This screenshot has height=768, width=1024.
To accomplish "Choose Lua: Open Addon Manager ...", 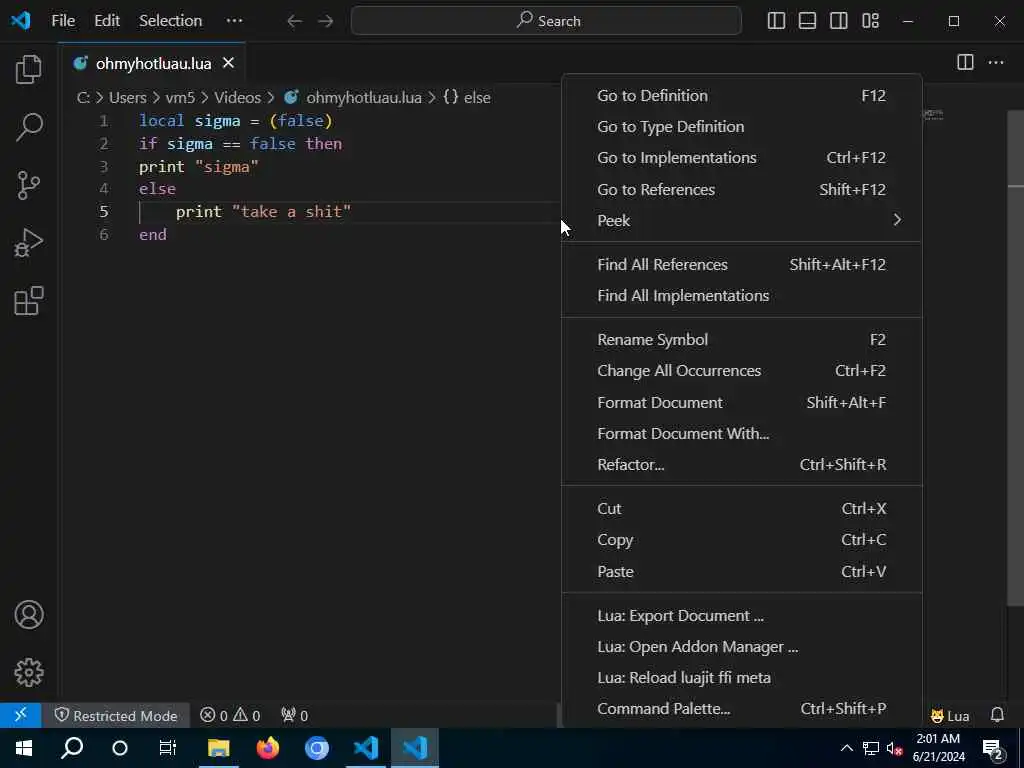I will pos(742,647).
